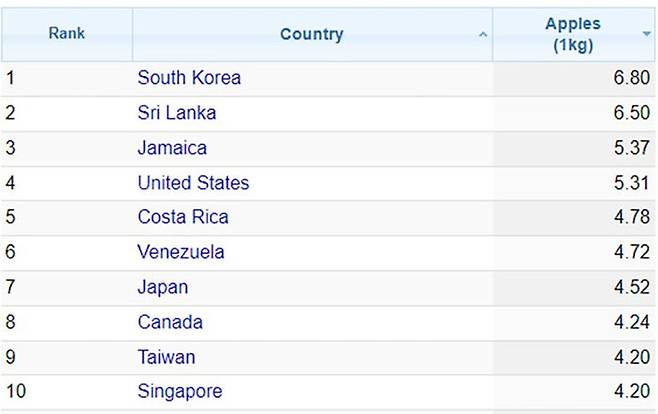The image size is (658, 414).
Task: Sort by Apples (1kg) column header
Action: pos(573,34)
